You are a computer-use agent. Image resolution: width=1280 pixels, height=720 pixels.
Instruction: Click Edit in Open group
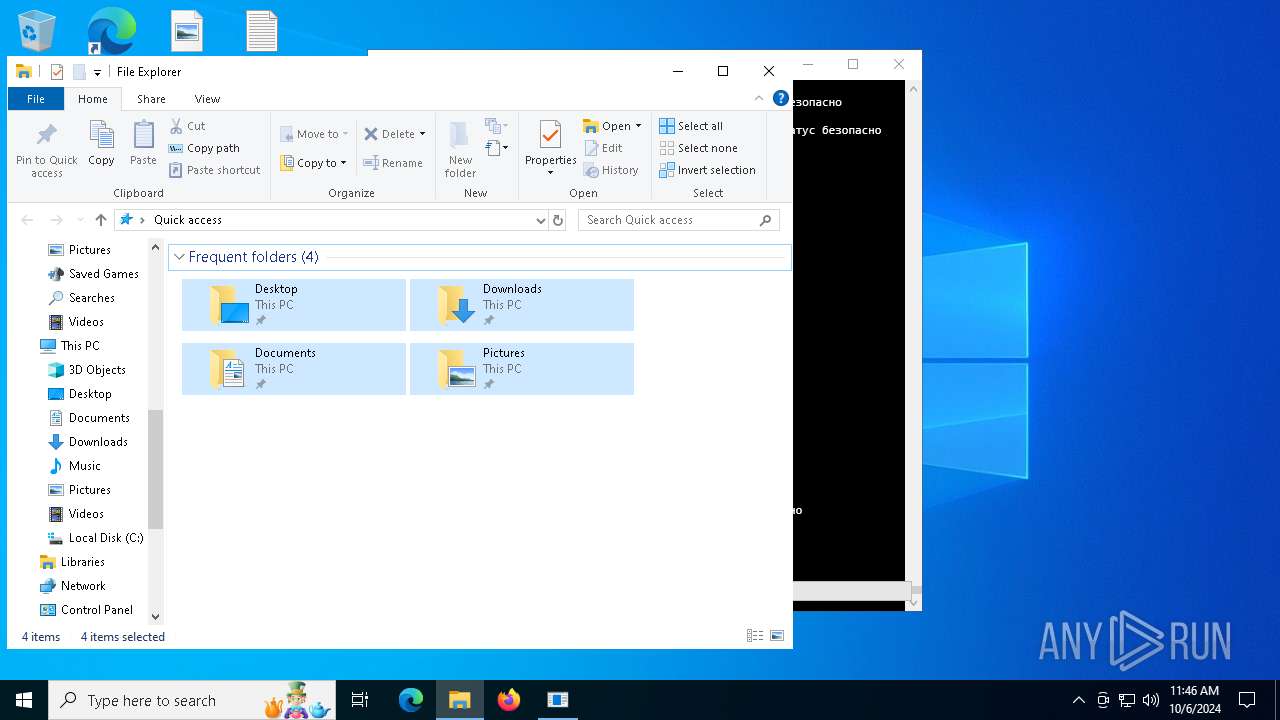603,148
